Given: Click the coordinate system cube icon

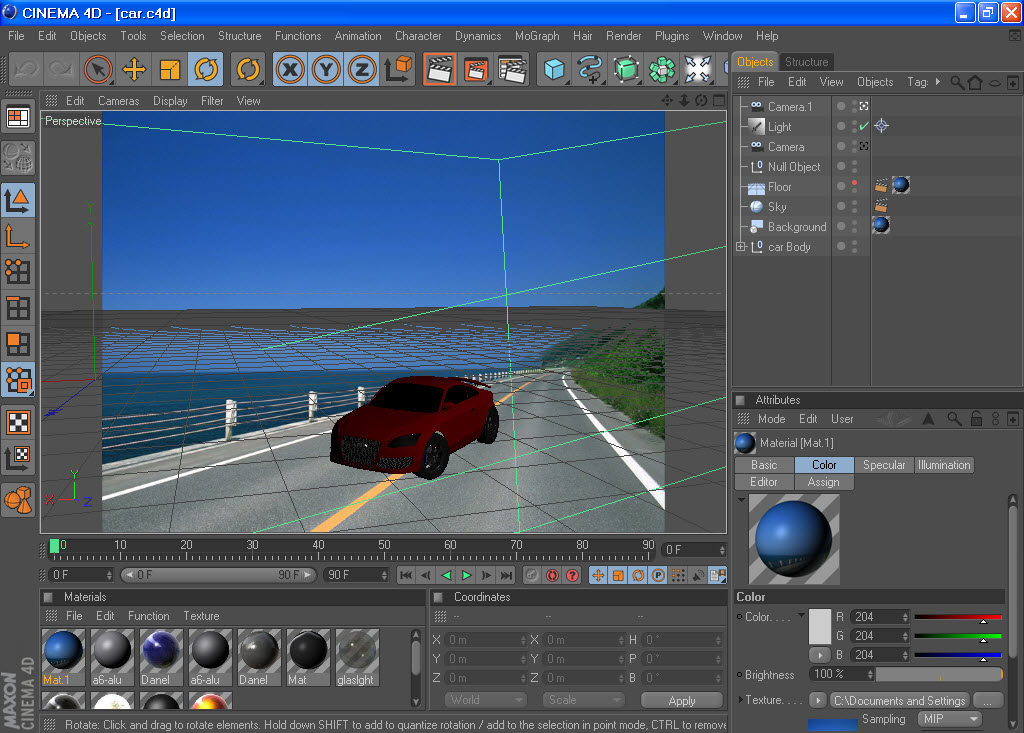Looking at the screenshot, I should (x=398, y=69).
